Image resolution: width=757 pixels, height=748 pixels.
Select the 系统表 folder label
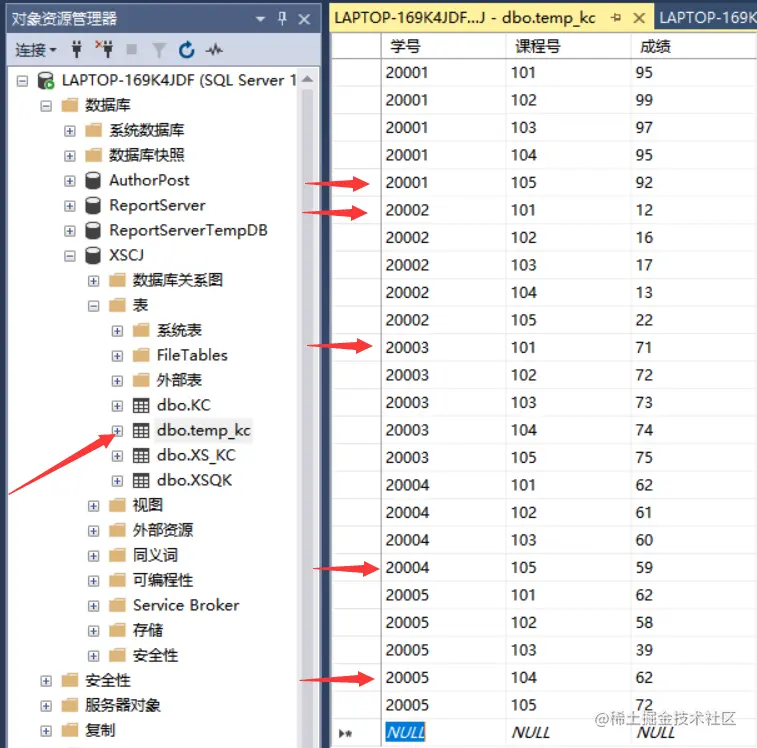pos(179,330)
